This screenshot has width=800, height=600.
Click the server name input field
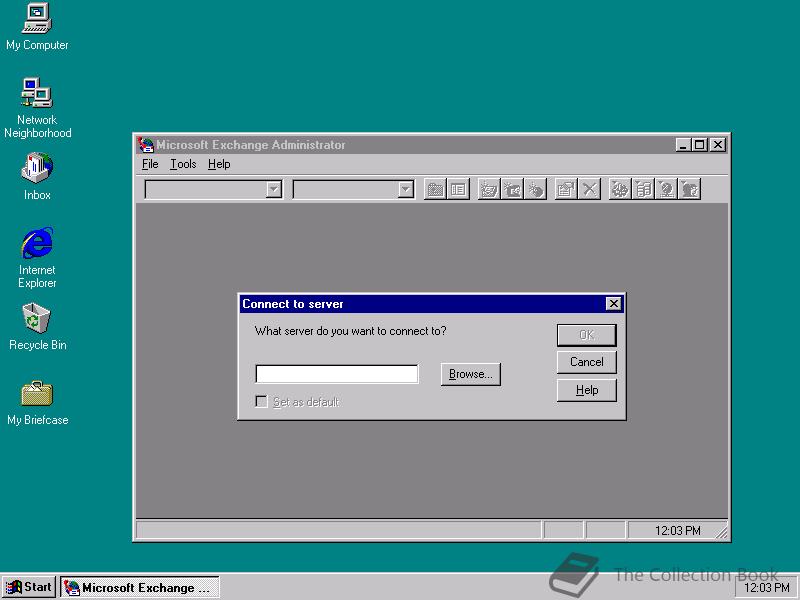[337, 374]
